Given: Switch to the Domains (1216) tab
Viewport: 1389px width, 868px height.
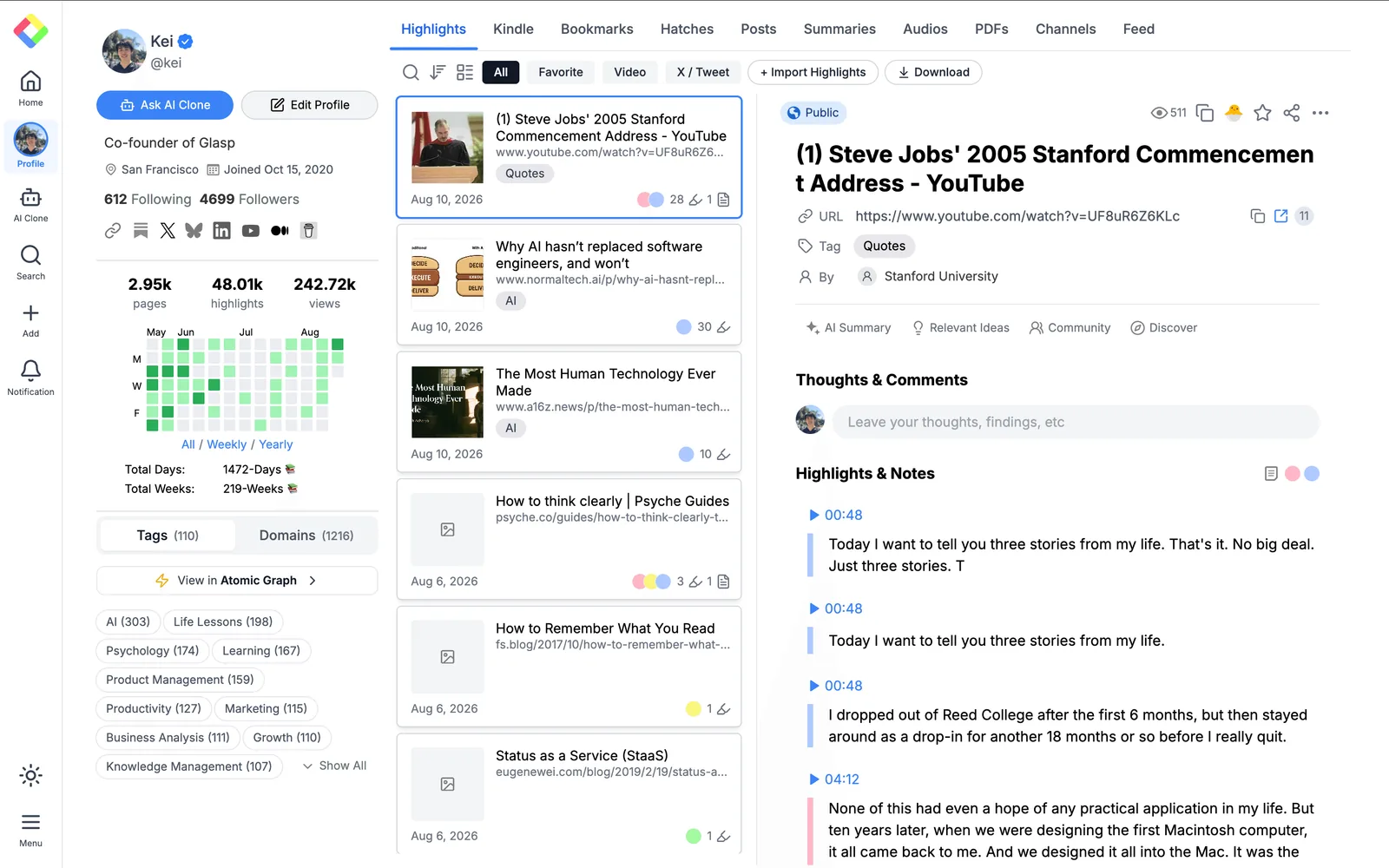Looking at the screenshot, I should pos(306,536).
